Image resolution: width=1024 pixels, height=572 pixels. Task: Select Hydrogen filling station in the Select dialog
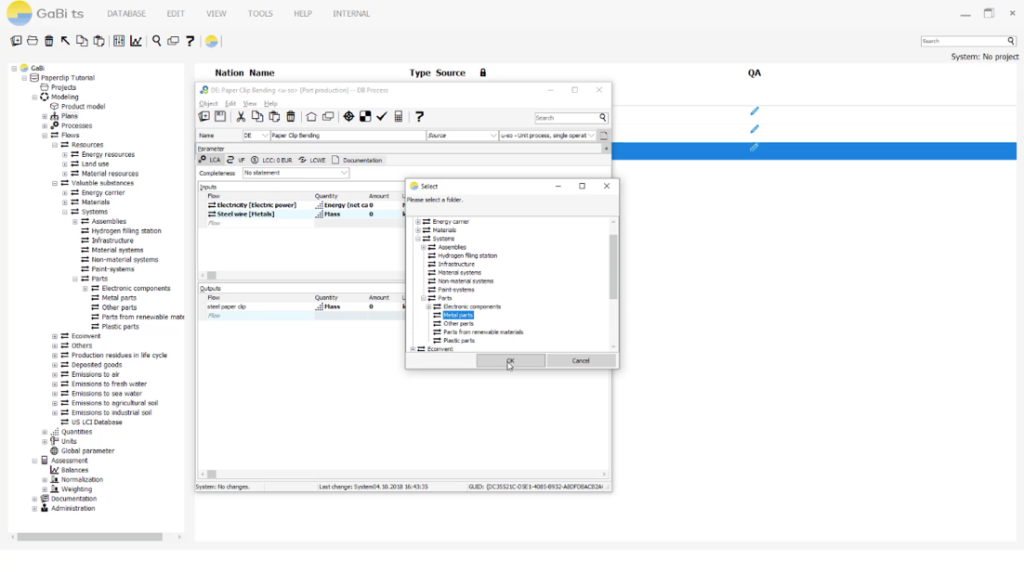coord(468,255)
